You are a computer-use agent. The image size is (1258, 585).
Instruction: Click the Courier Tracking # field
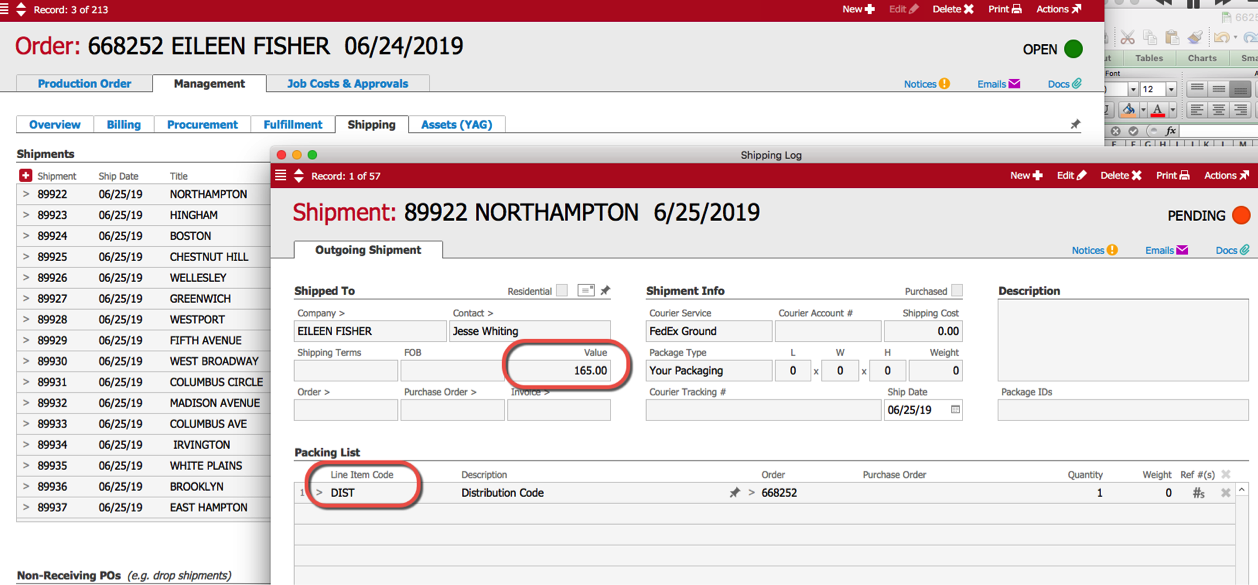point(764,410)
